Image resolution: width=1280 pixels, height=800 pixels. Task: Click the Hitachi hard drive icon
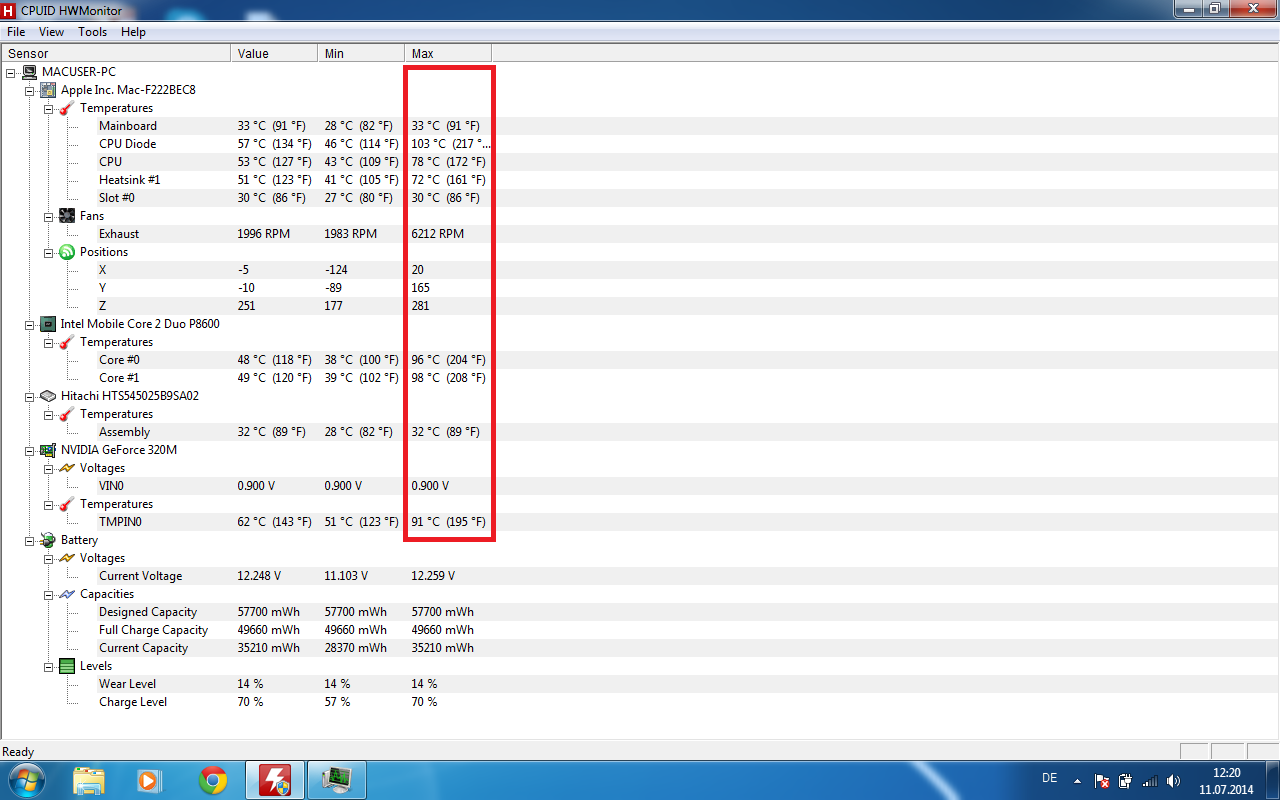point(48,396)
